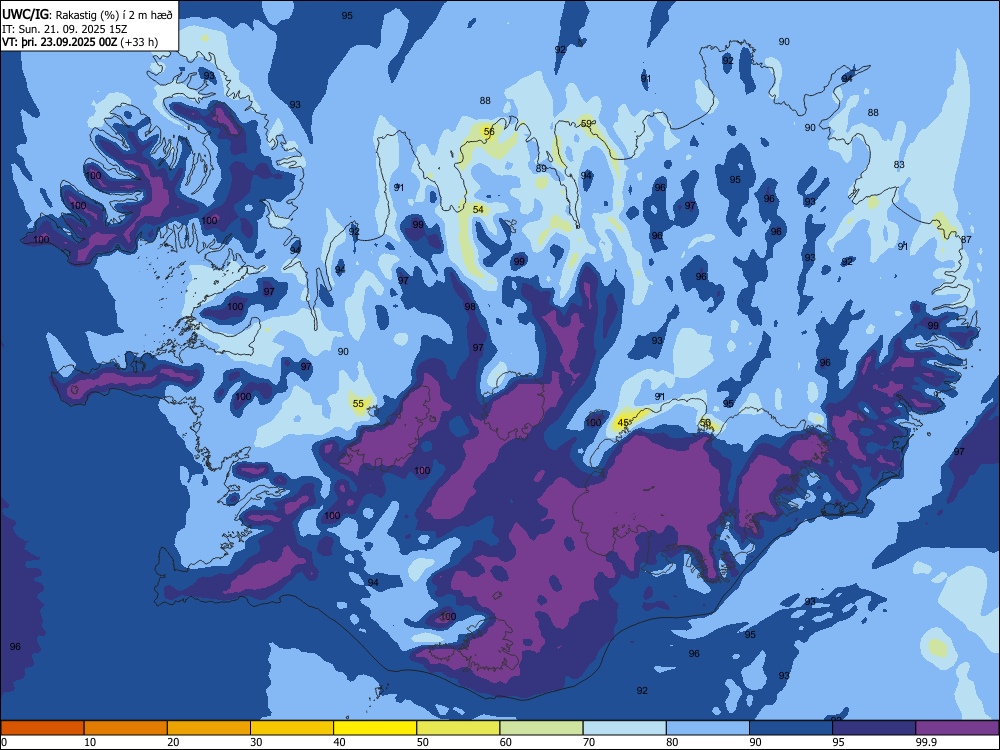Select the purple above-99.9 legend swatch

coord(957,728)
